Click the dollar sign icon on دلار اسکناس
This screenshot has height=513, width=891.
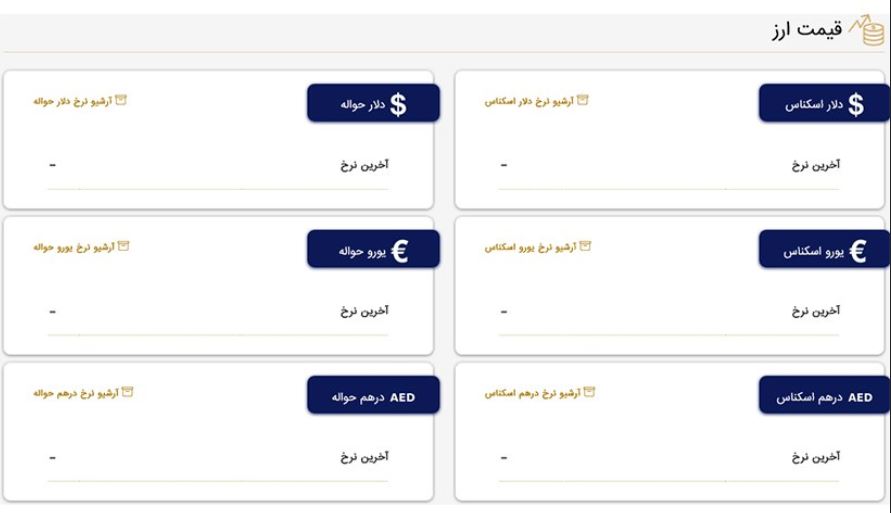(856, 105)
